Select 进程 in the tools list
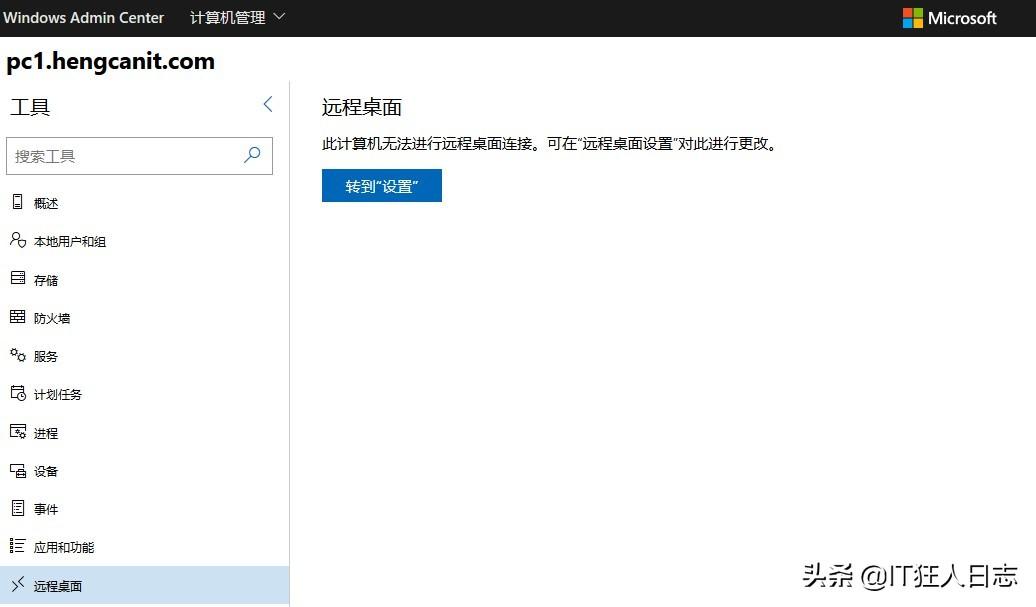 tap(145, 433)
